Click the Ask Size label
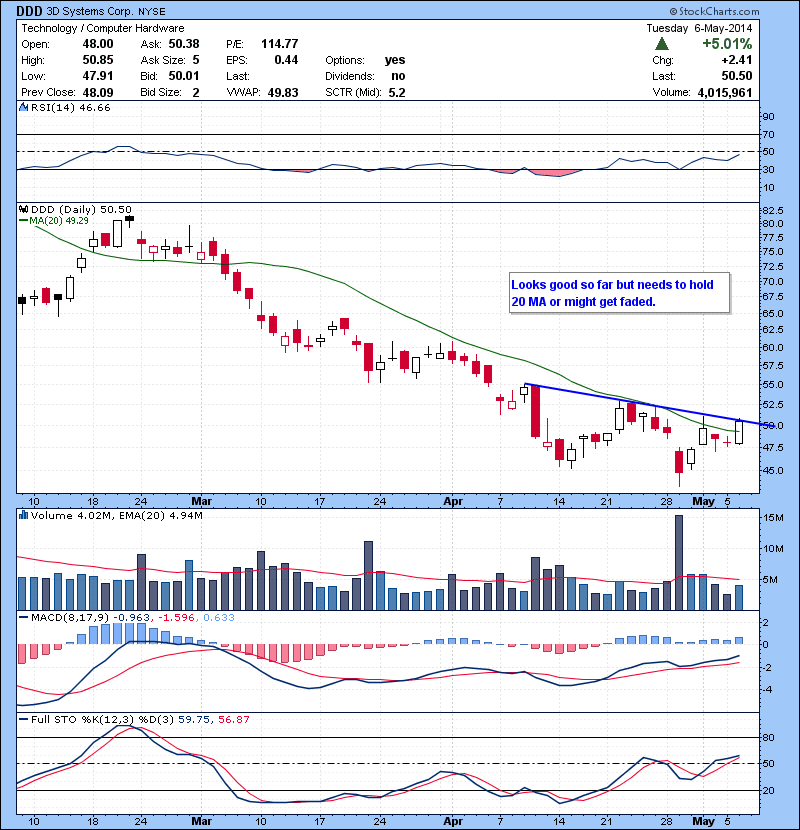800x830 pixels. click(x=163, y=60)
